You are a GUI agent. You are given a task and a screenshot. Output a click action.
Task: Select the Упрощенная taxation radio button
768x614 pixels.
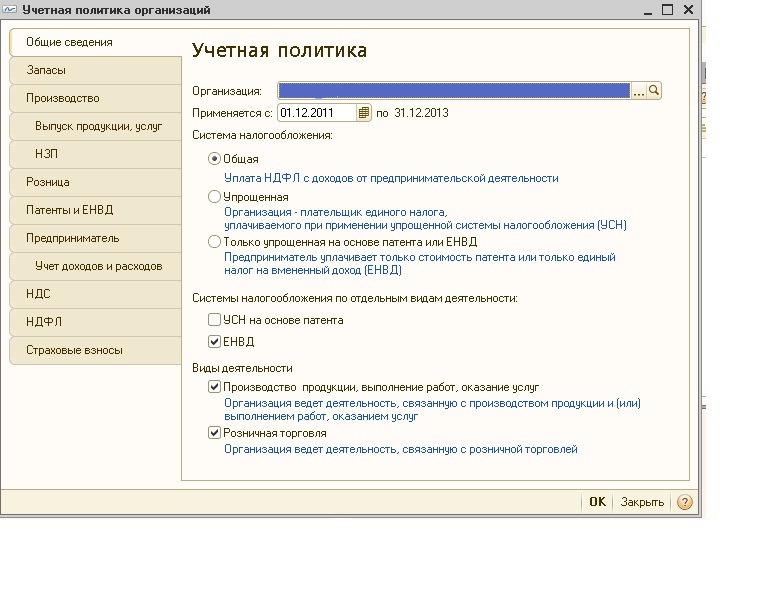click(214, 197)
